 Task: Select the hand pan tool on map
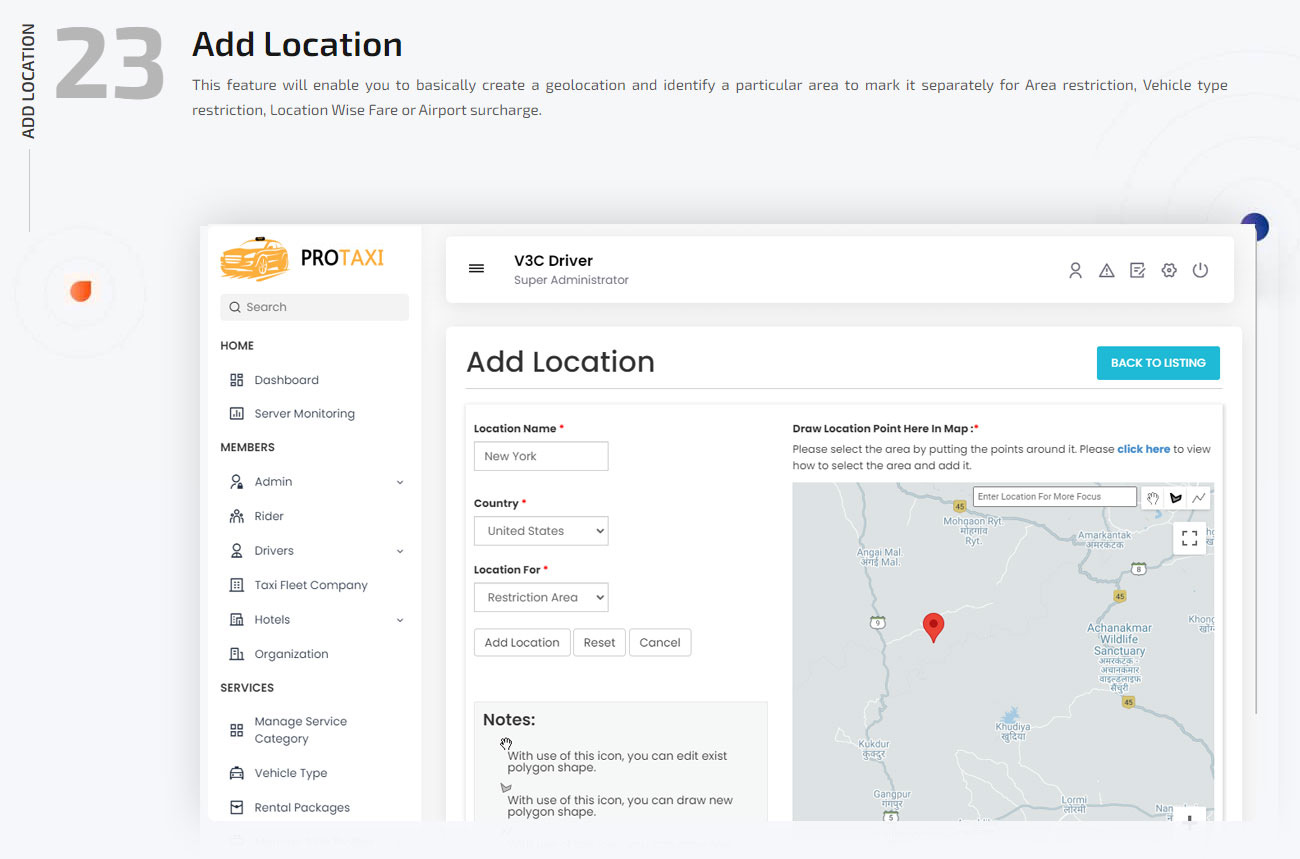[1154, 496]
